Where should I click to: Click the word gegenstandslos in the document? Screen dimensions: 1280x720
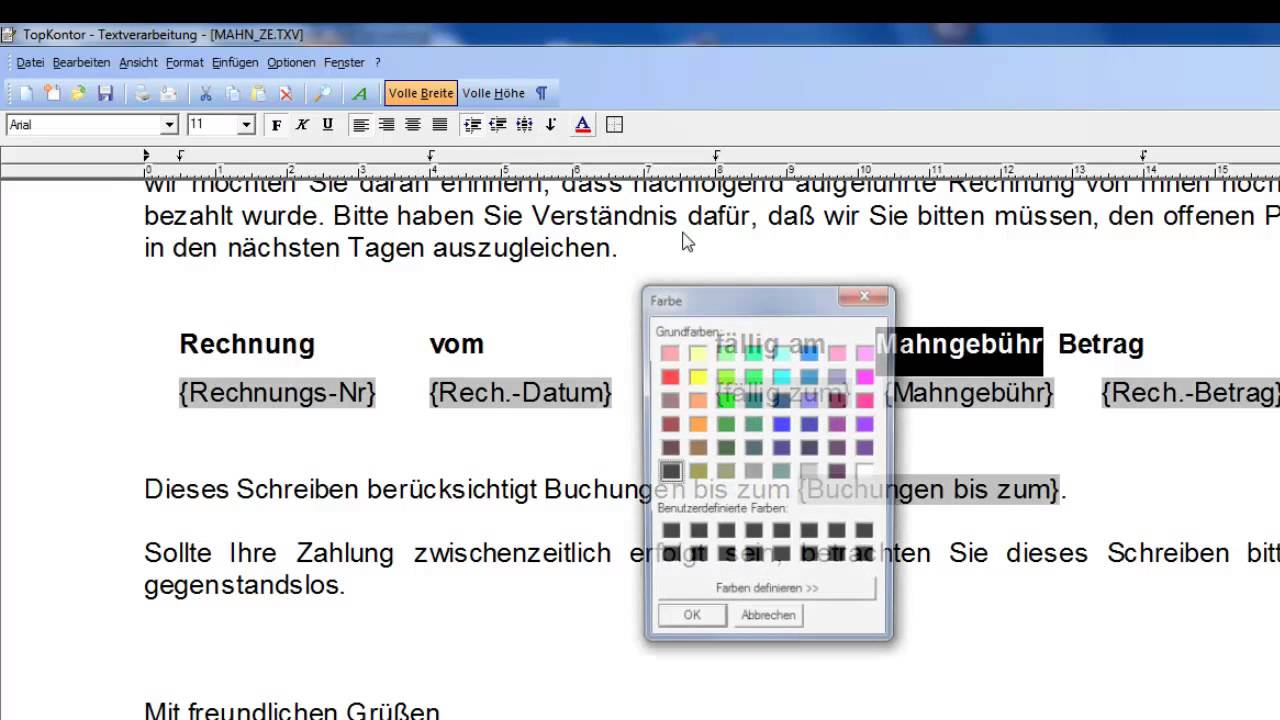coord(244,586)
